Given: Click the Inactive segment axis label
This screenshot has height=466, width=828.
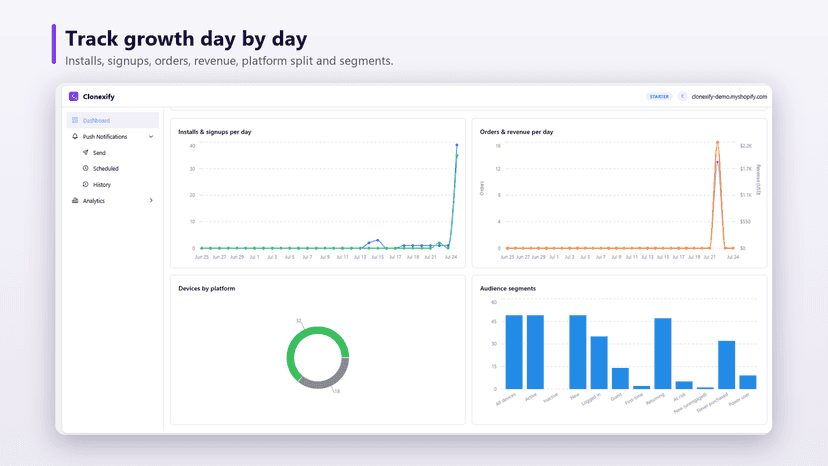Looking at the screenshot, I should pos(551,398).
